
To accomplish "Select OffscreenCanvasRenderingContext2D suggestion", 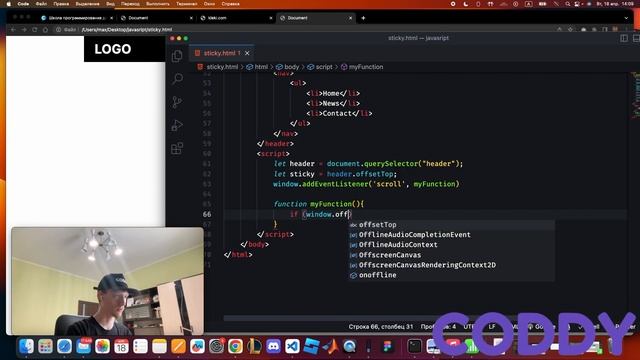I will pos(451,265).
